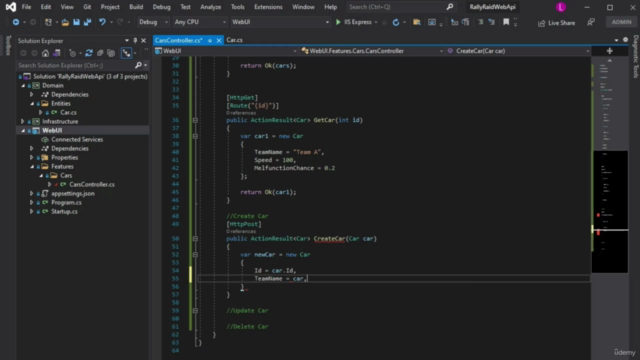Image resolution: width=640 pixels, height=360 pixels.
Task: Open the WebUI startup project dropdown
Action: (x=280, y=22)
